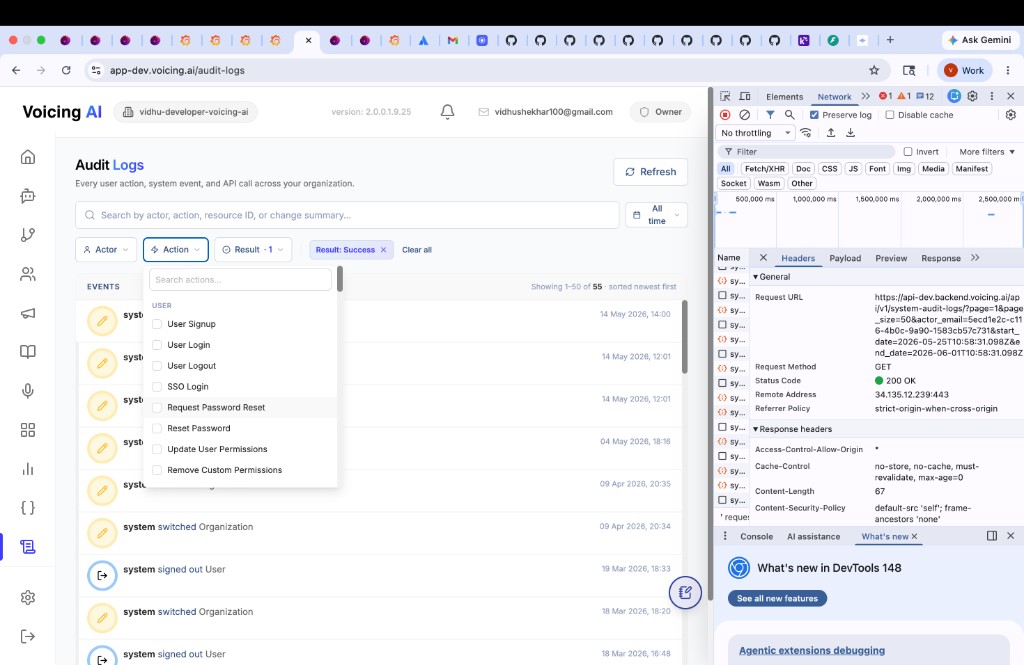Open the Home icon in left sidebar
1024x665 pixels.
(27, 157)
